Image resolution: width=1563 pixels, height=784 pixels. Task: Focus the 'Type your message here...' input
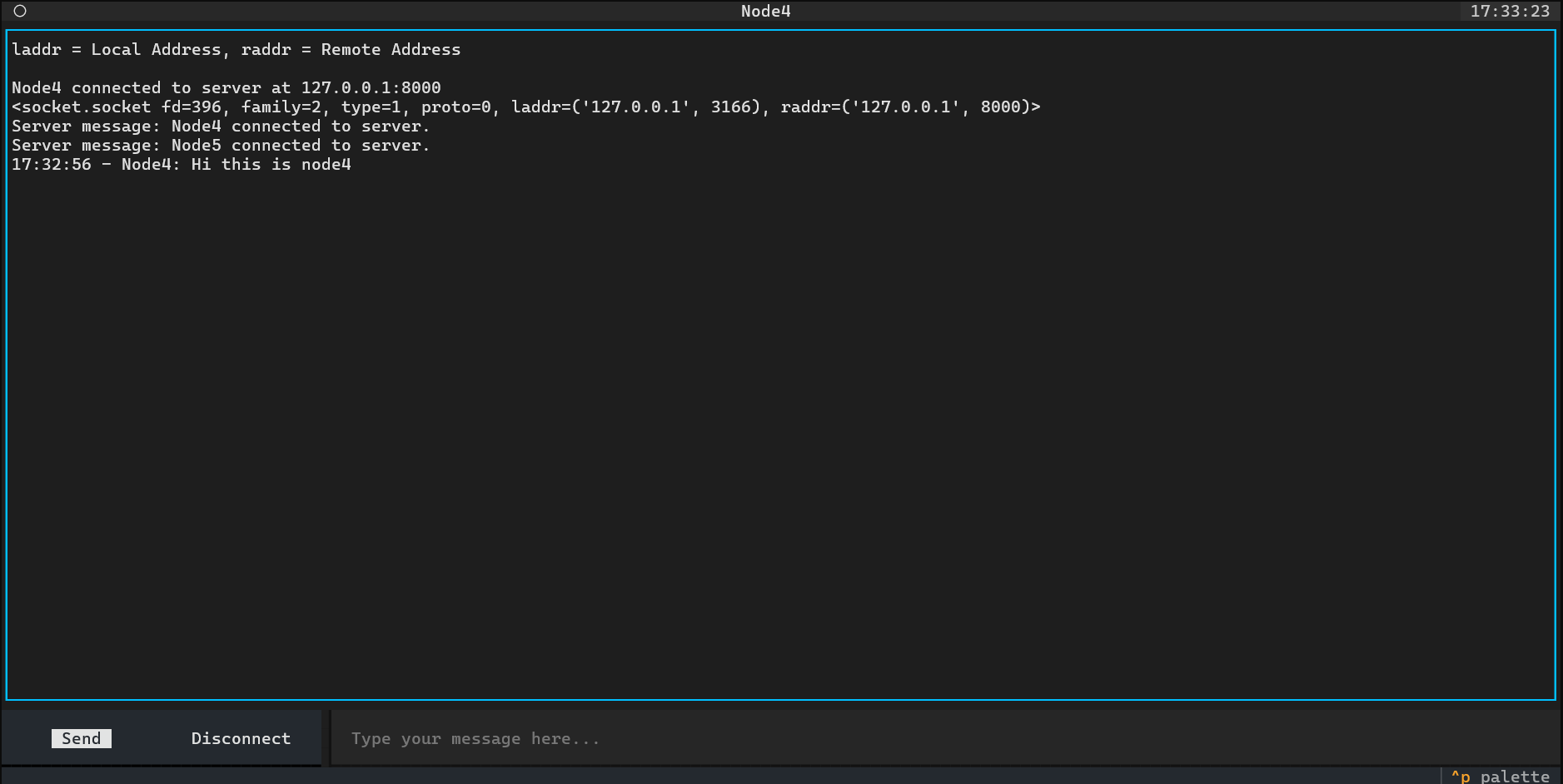(x=945, y=738)
